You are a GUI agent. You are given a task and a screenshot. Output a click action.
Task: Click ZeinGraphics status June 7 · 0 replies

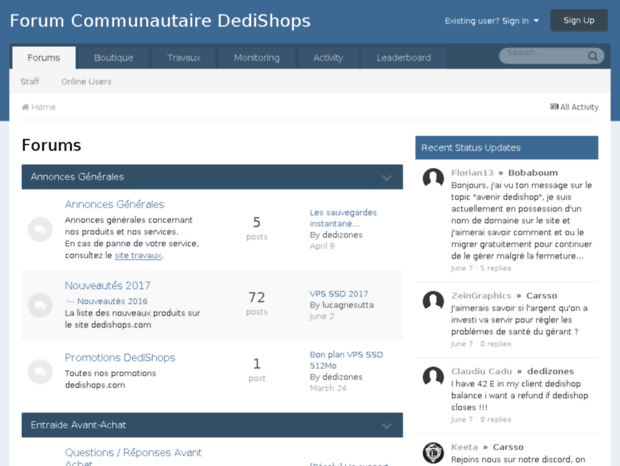tap(481, 344)
